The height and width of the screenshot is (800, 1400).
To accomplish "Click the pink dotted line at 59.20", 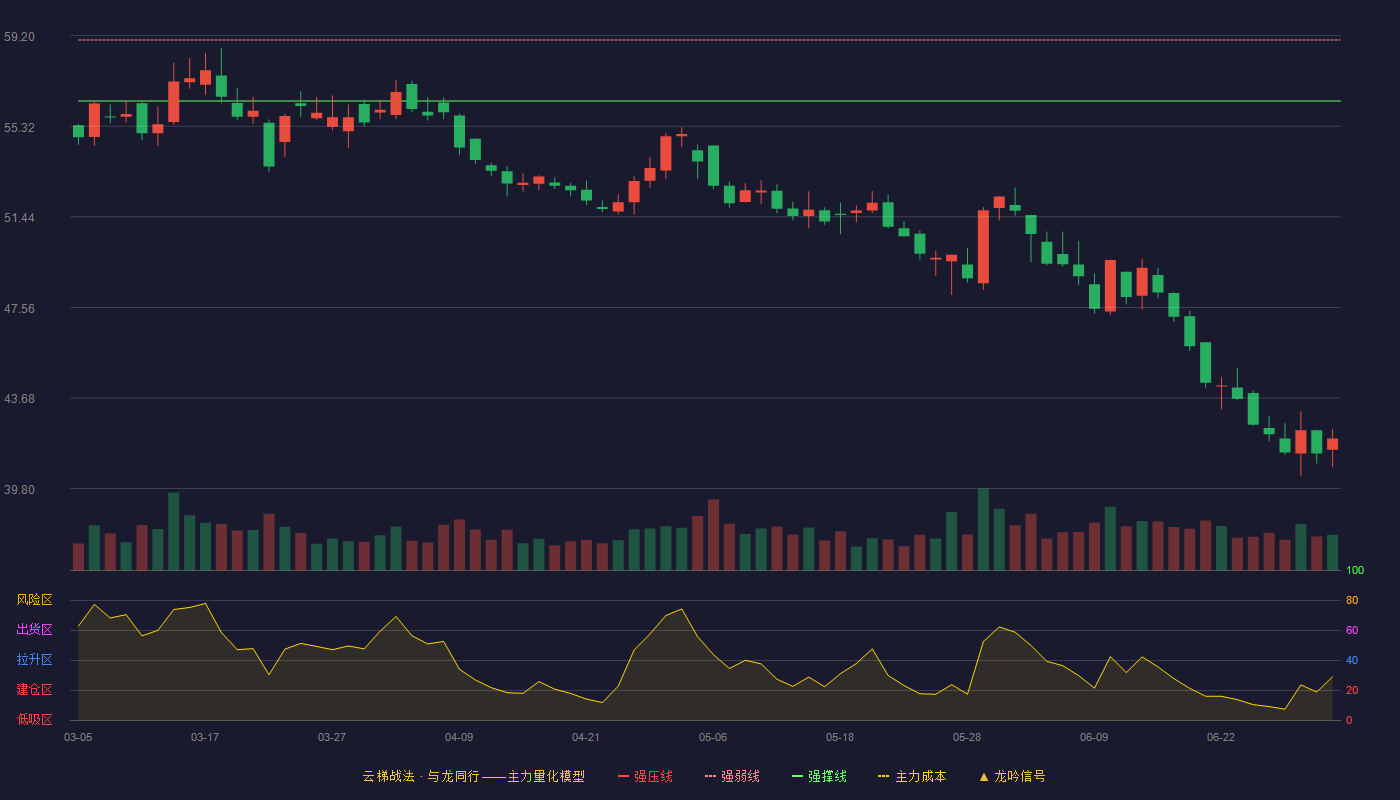I will 709,40.
